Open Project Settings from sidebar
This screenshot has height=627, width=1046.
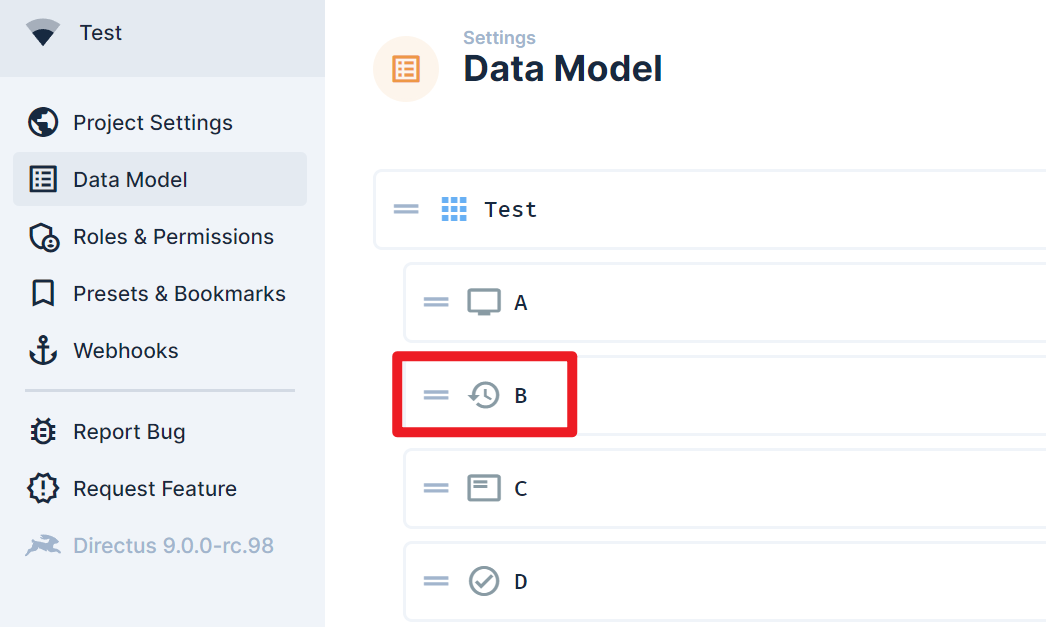click(x=152, y=122)
